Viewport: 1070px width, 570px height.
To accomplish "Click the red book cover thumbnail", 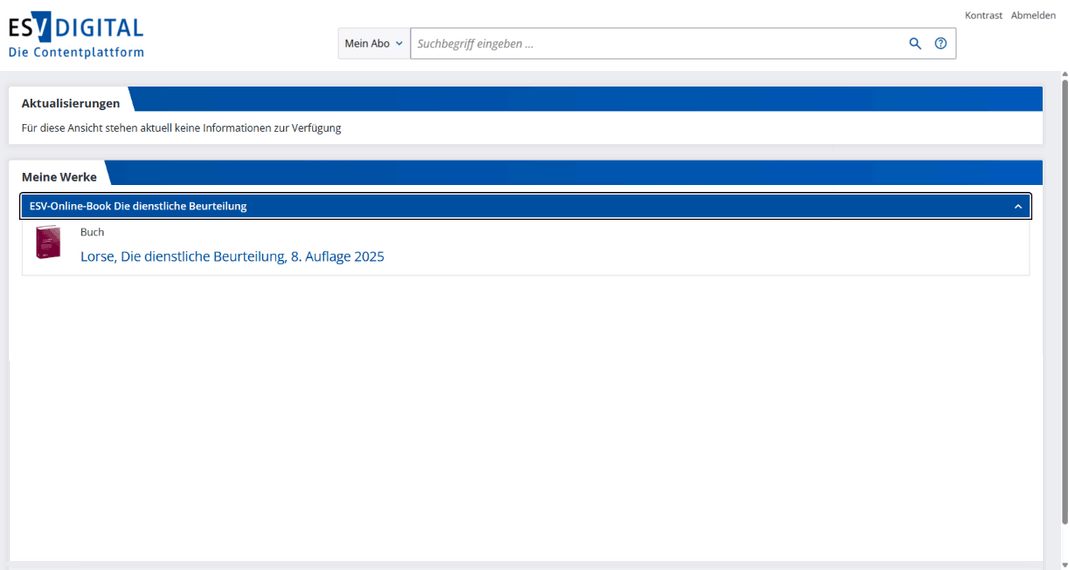I will 48,243.
